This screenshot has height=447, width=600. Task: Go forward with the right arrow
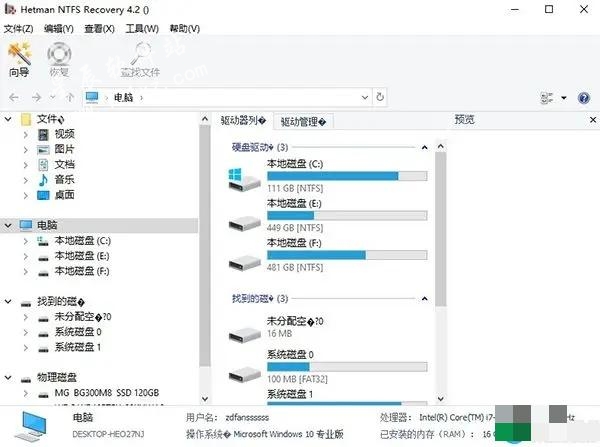click(36, 98)
